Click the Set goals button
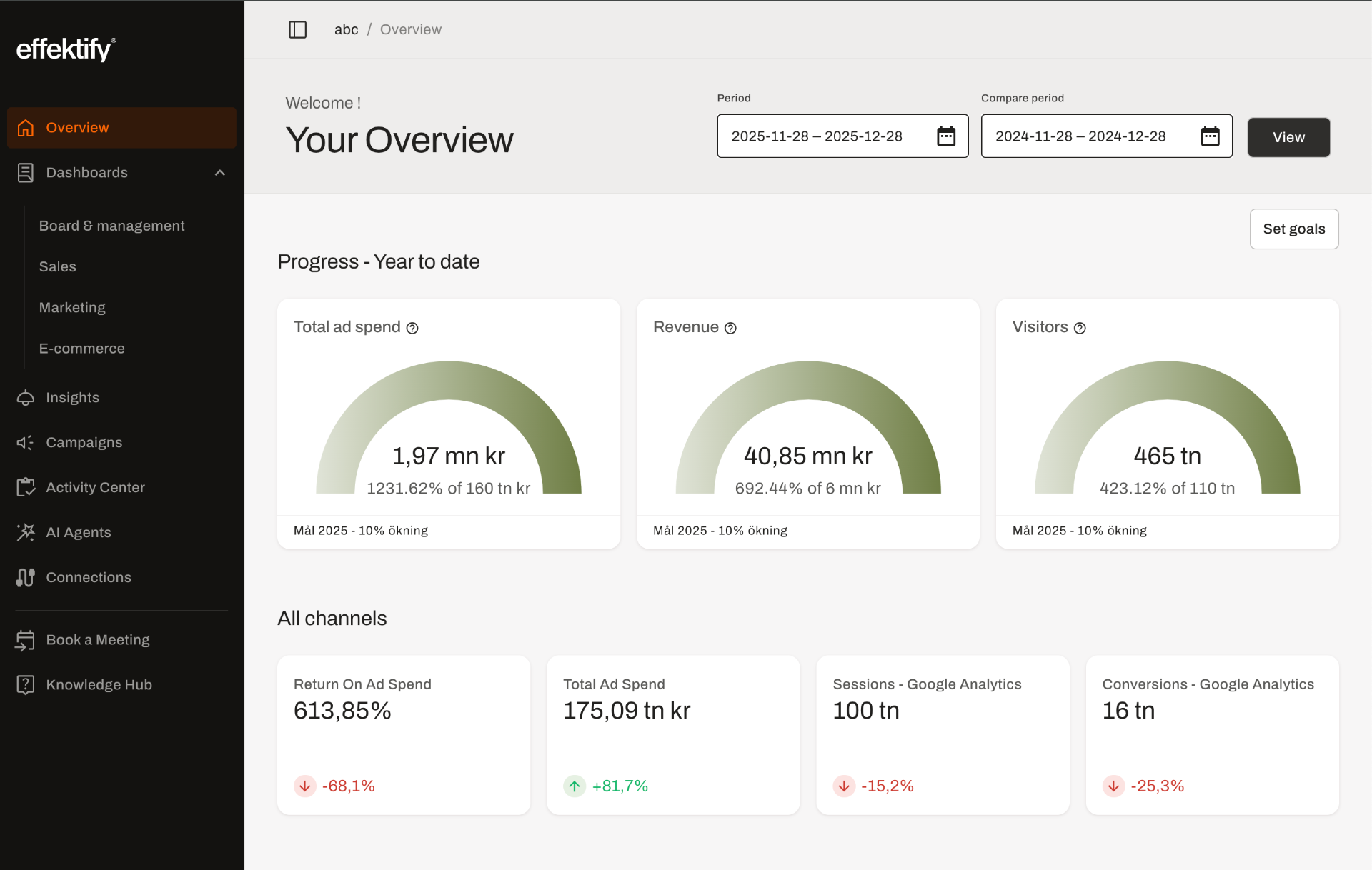The height and width of the screenshot is (870, 1372). [1293, 229]
